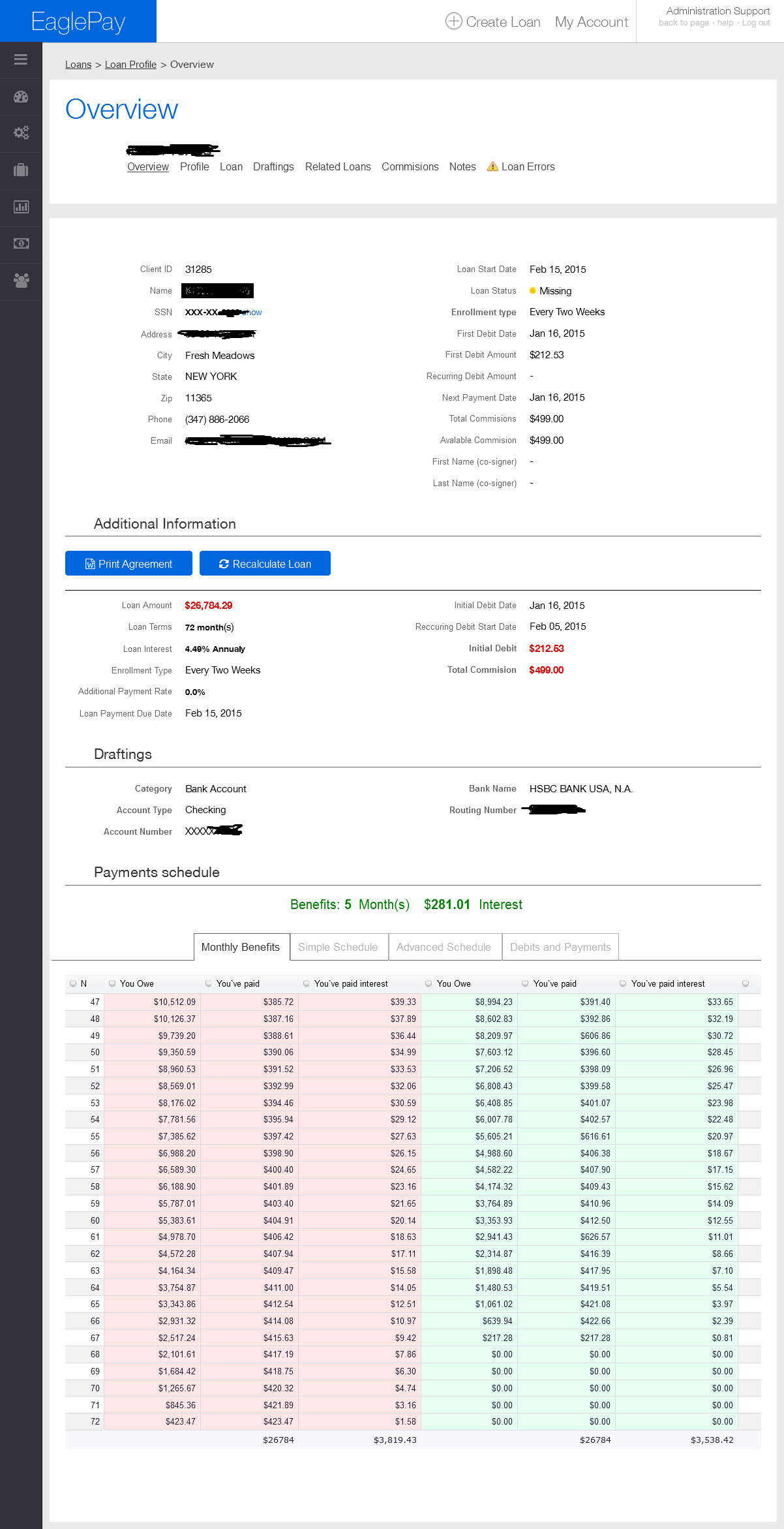Open the dashboard gauge icon
Viewport: 784px width, 1529px height.
(x=21, y=97)
